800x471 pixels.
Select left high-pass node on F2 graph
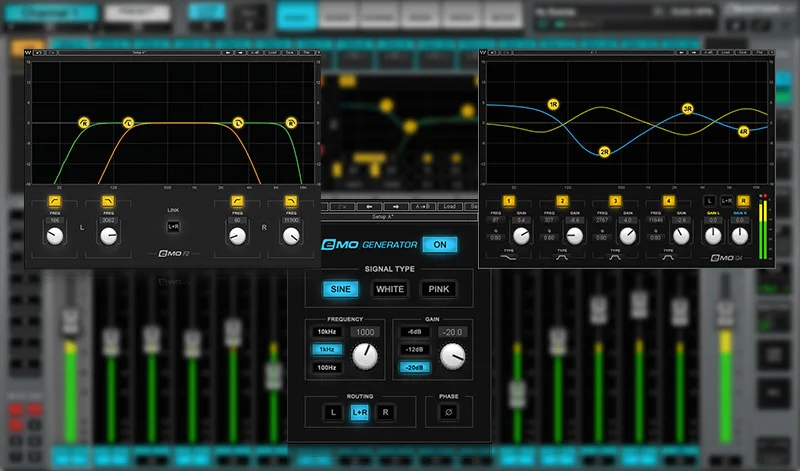pos(129,122)
